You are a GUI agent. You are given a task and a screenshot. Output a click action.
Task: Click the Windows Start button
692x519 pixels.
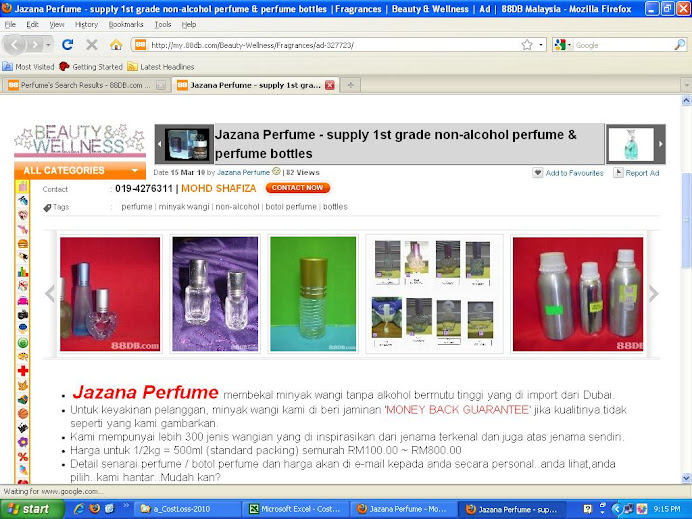32,509
